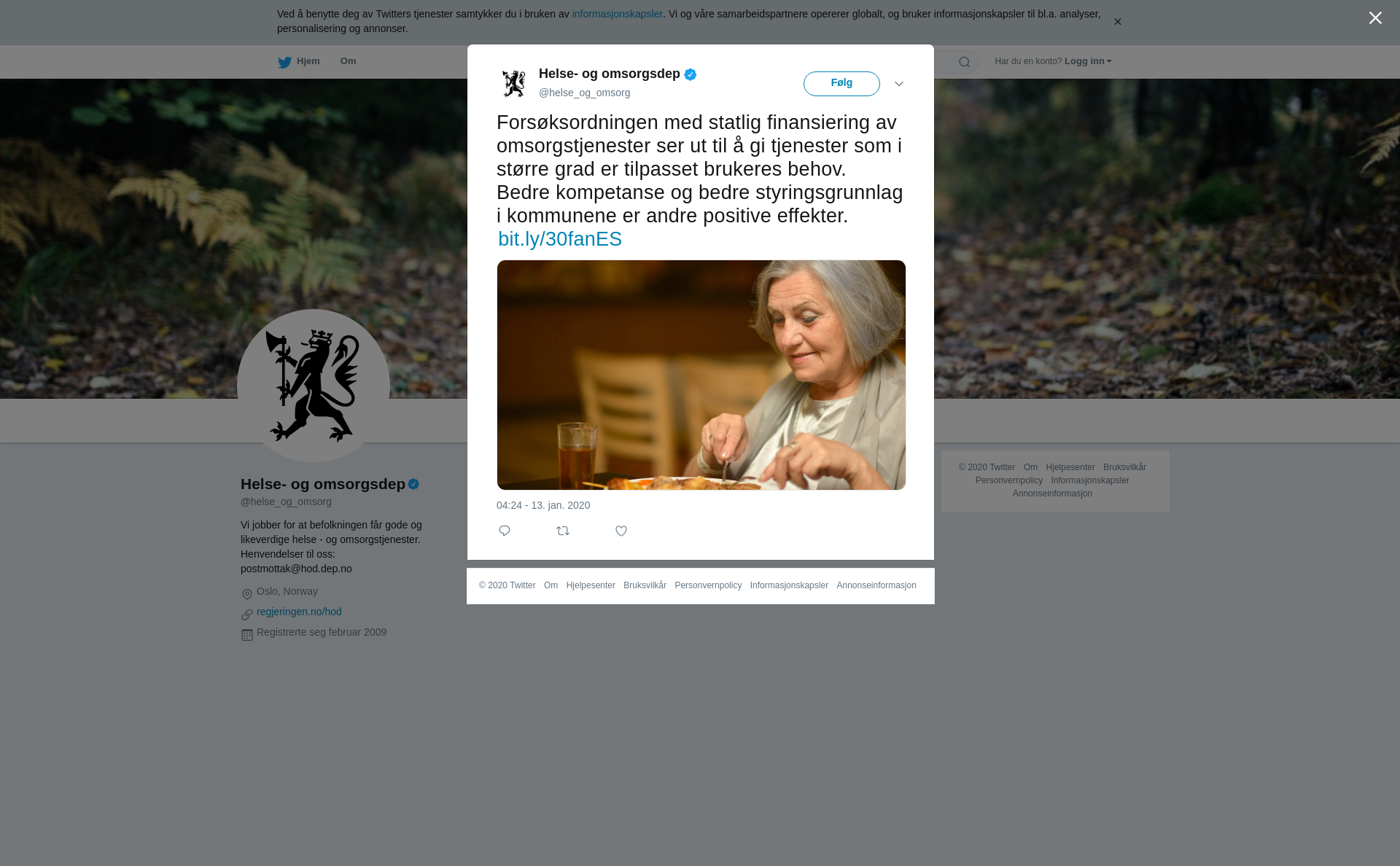1400x866 pixels.
Task: Visit regjeringen.no/hod profile link
Action: pyautogui.click(x=299, y=612)
